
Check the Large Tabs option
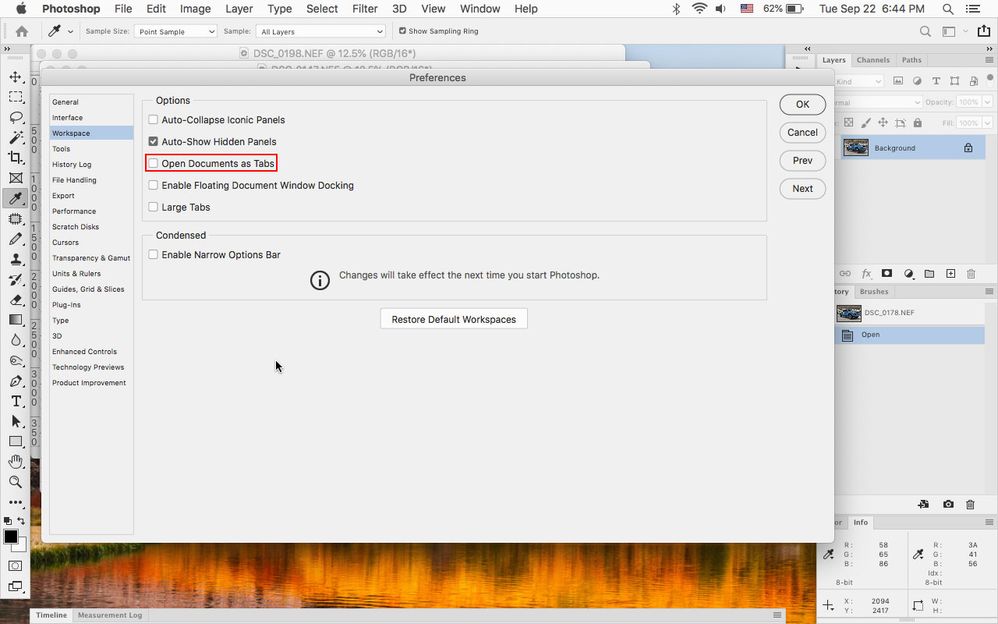pos(153,207)
